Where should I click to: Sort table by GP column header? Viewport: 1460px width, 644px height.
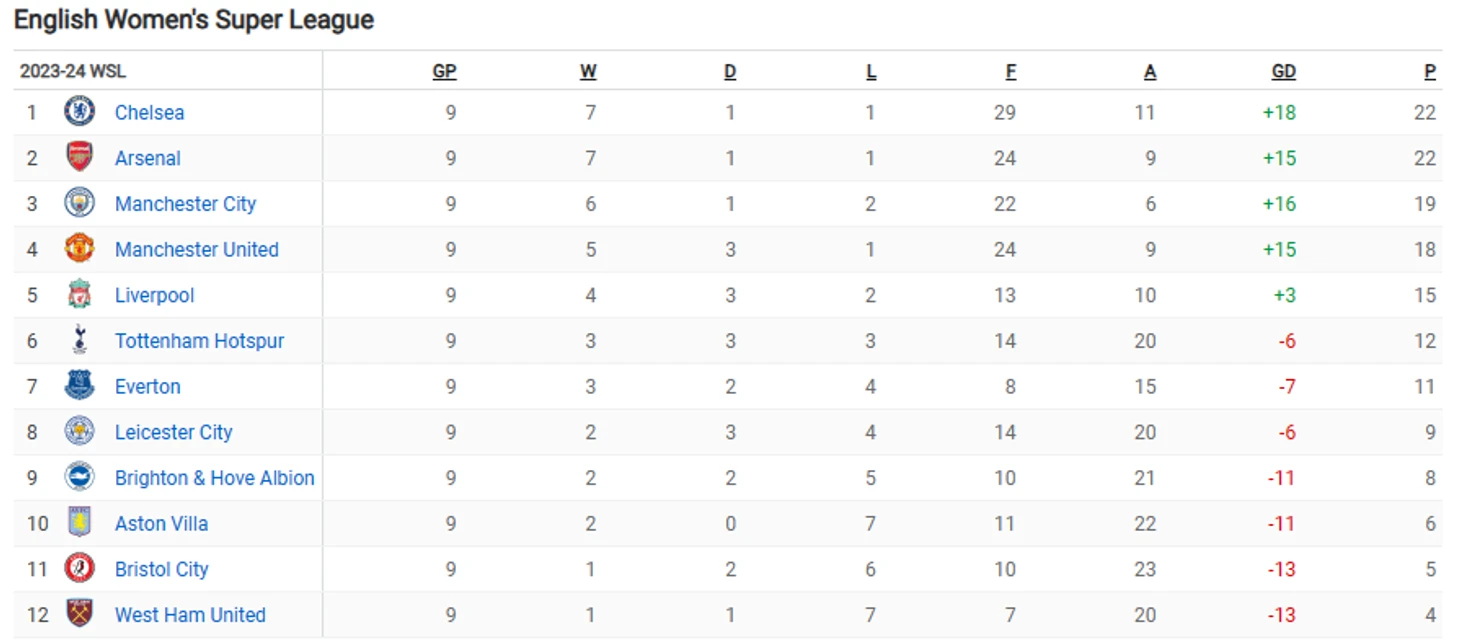point(445,72)
